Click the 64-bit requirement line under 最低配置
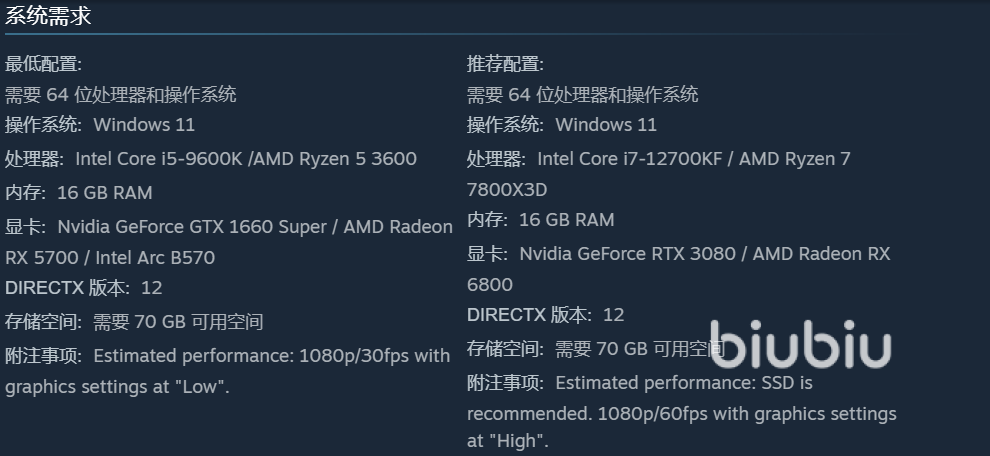 click(x=121, y=95)
